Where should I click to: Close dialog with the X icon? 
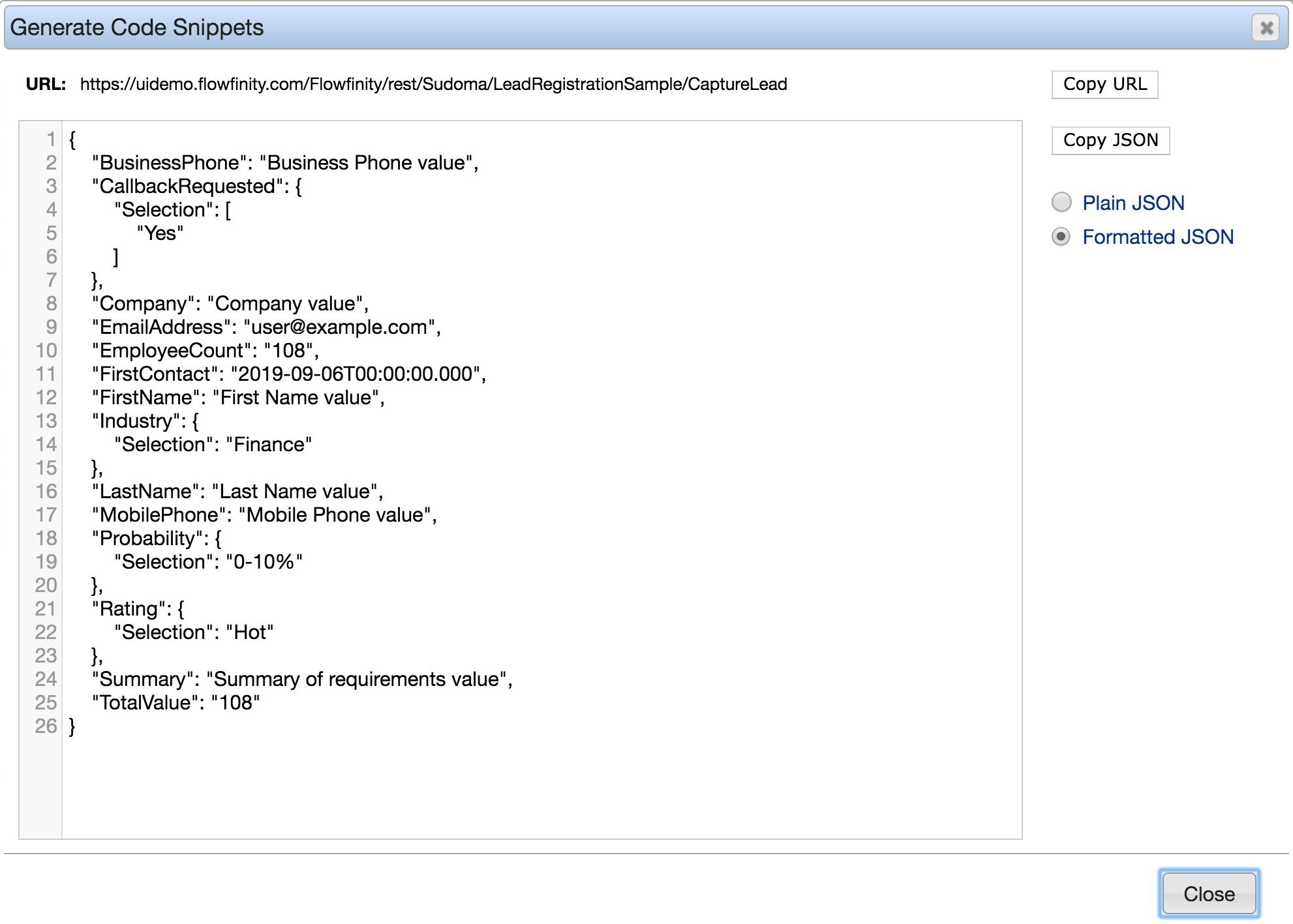1266,28
